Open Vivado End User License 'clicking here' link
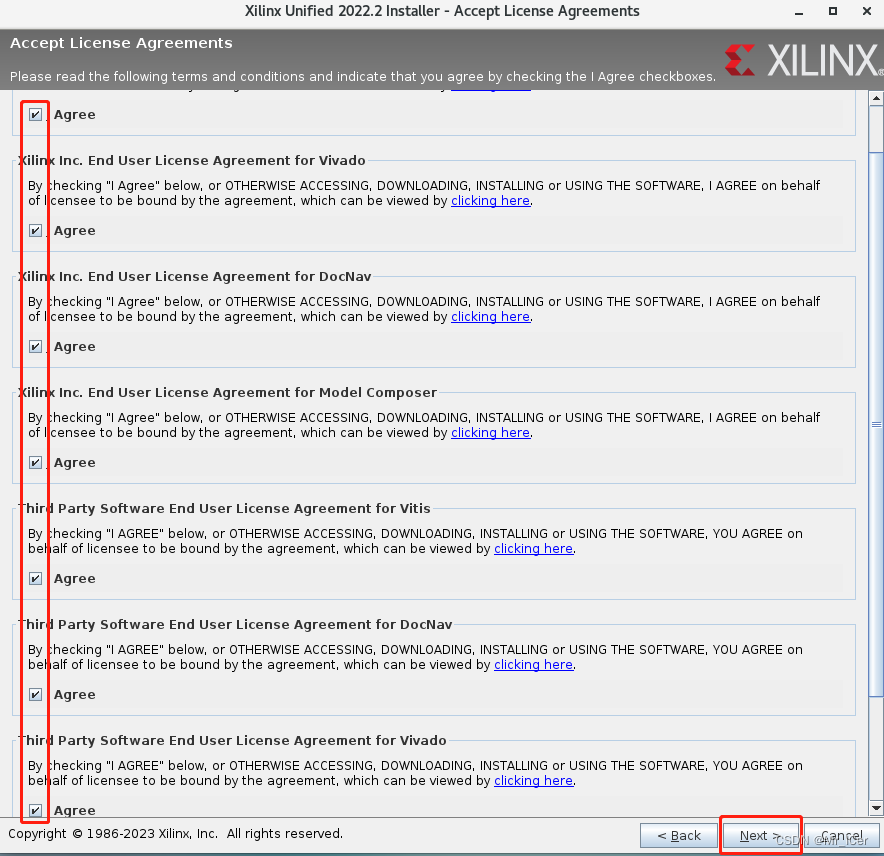Viewport: 884px width, 856px height. [x=490, y=201]
